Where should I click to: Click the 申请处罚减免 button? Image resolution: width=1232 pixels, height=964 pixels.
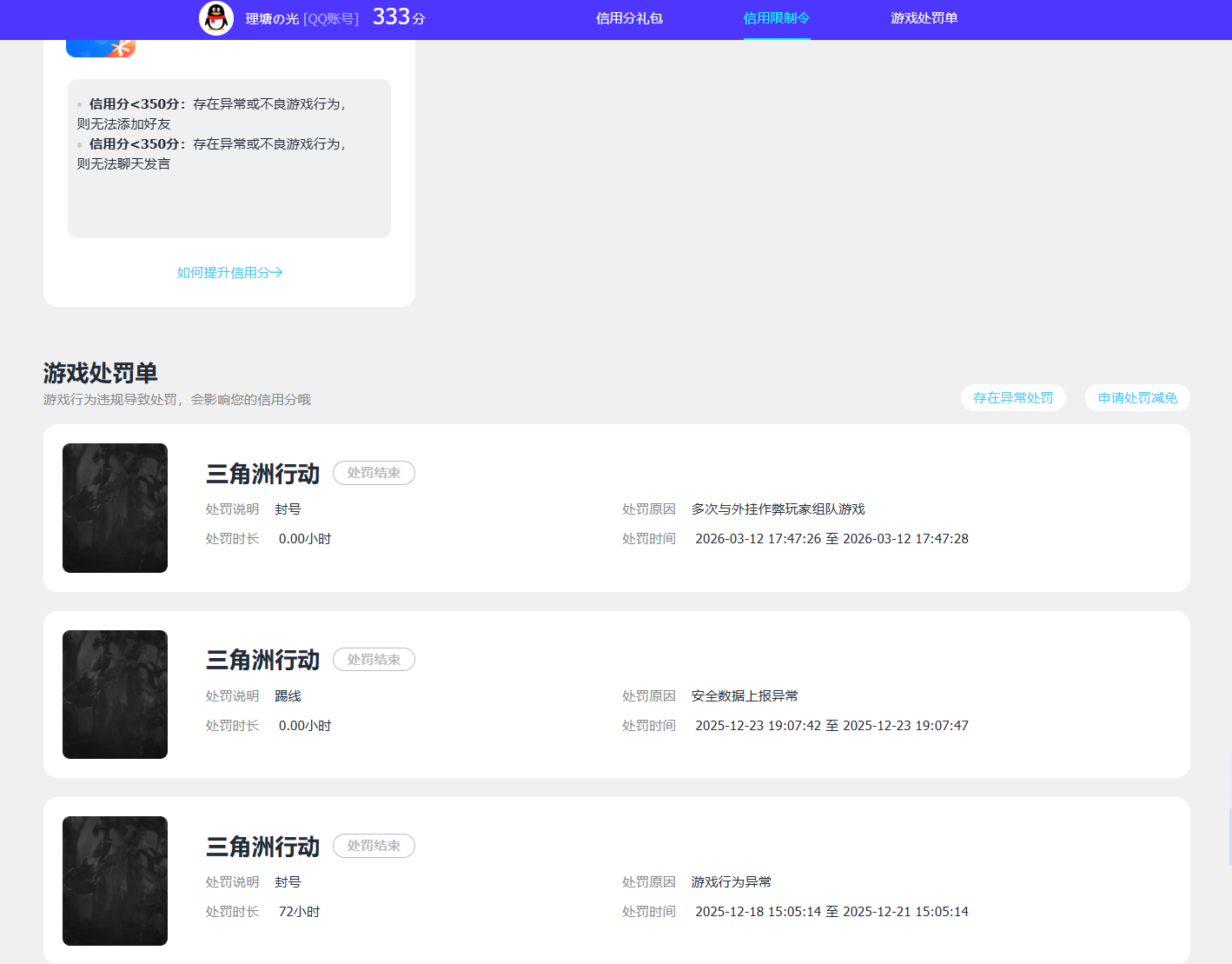[1137, 397]
